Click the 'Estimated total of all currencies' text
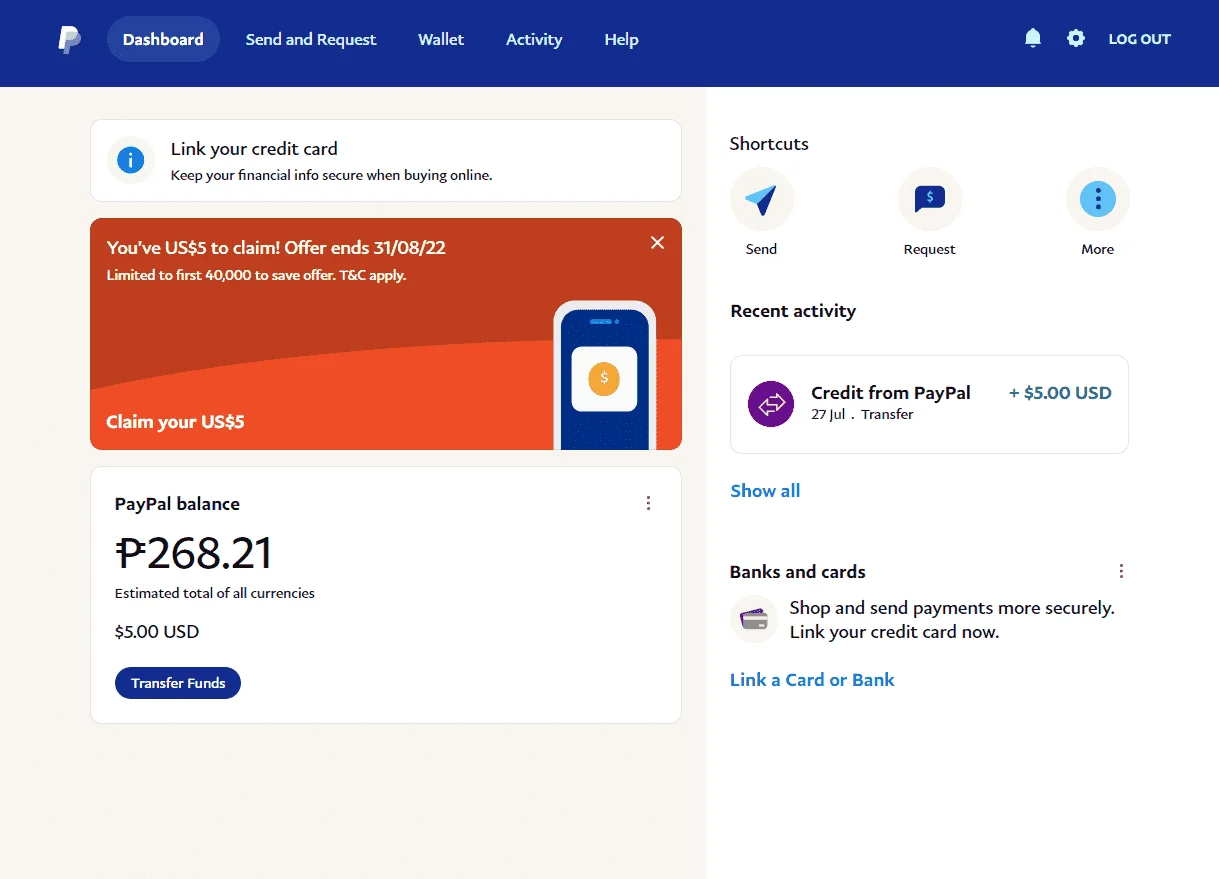Image resolution: width=1219 pixels, height=879 pixels. click(215, 593)
